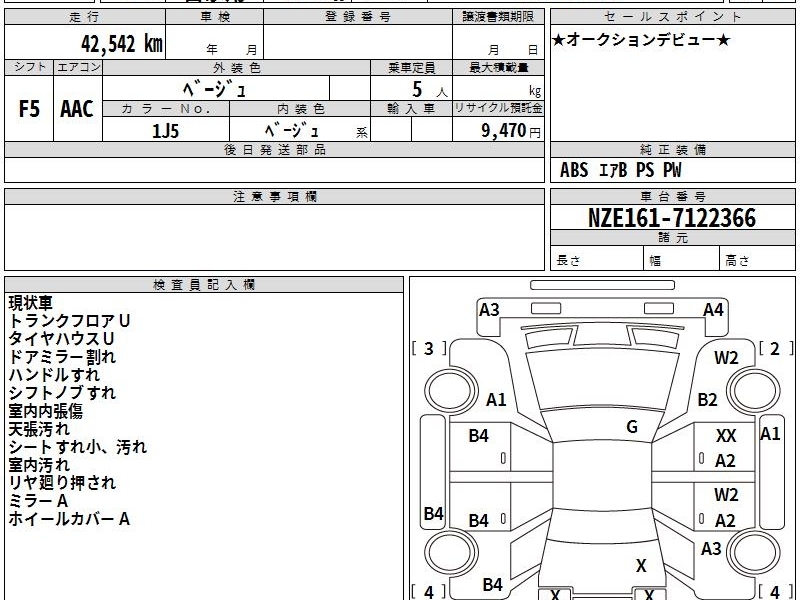The image size is (800, 600).
Task: Click inspector note 室内汚れ
Action: point(39,465)
